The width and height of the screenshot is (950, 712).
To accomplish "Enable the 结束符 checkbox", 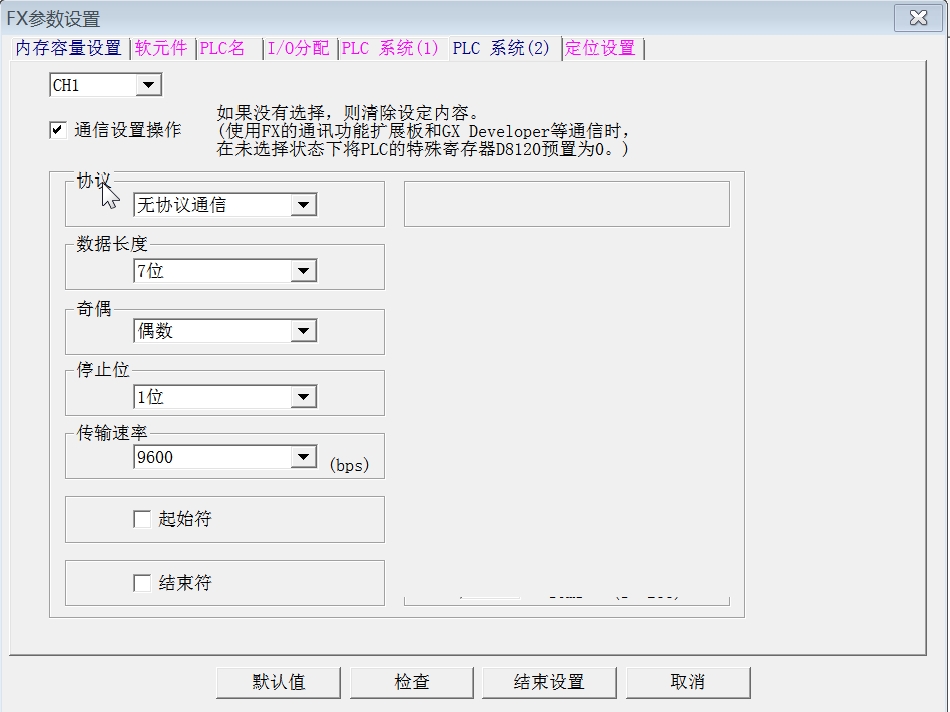I will [142, 583].
